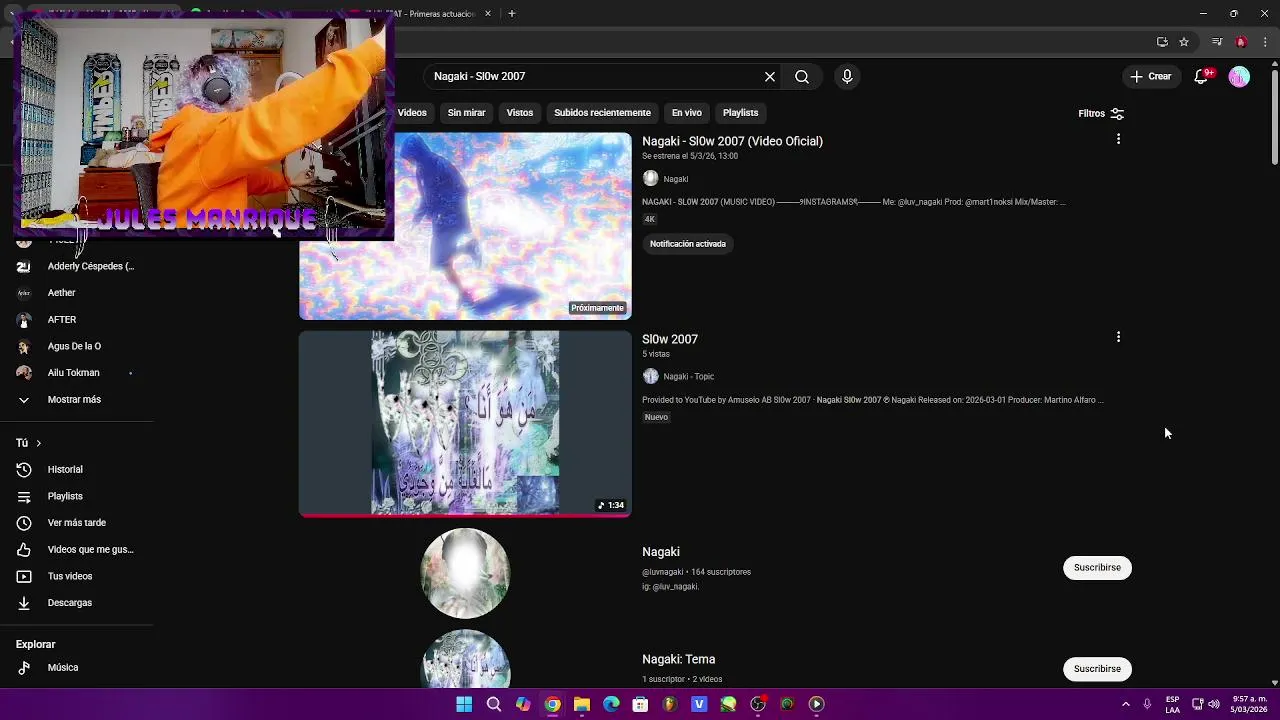Open YouTube notifications bell
1280x720 pixels.
(x=1202, y=76)
